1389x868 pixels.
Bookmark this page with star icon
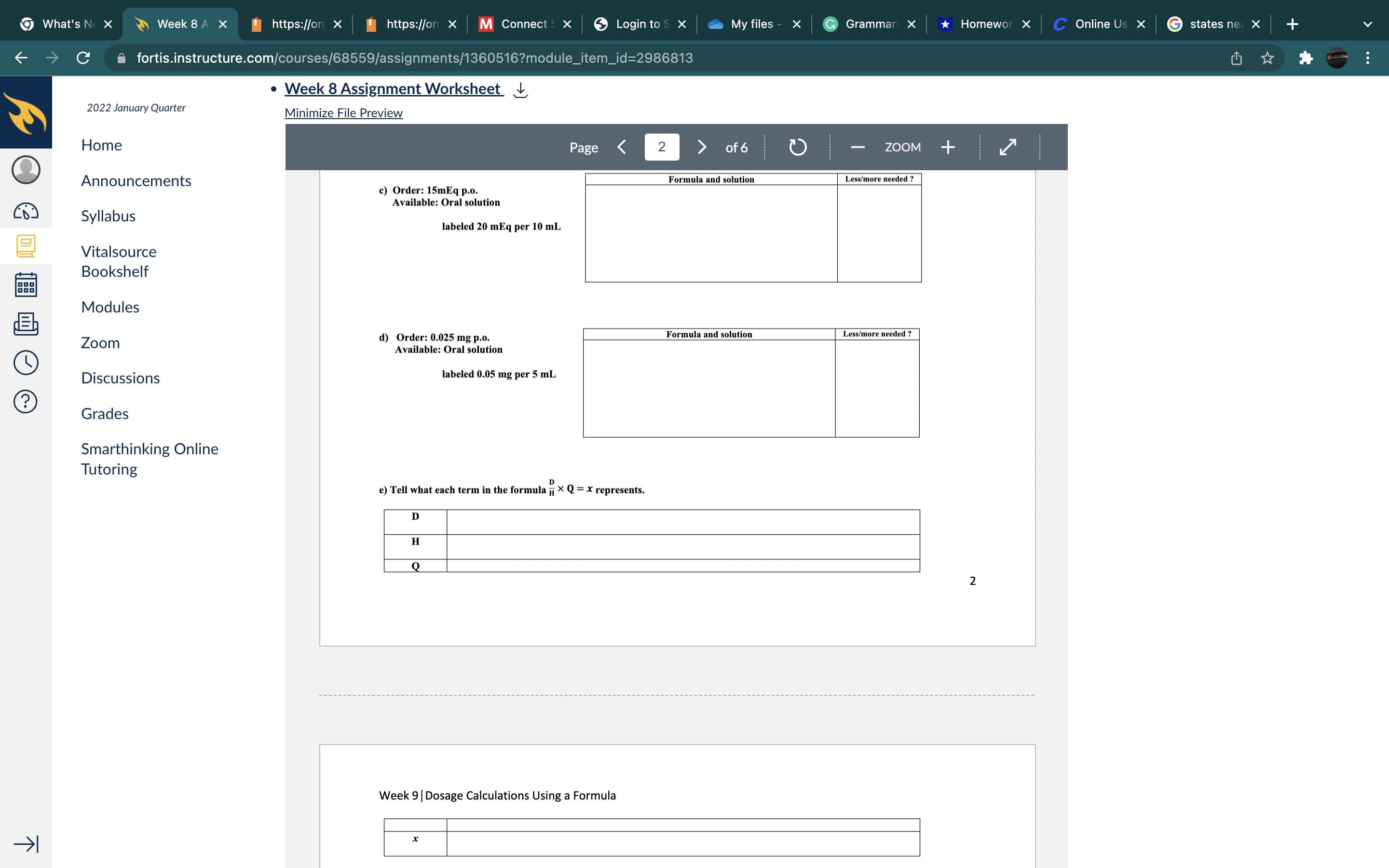[x=1267, y=58]
